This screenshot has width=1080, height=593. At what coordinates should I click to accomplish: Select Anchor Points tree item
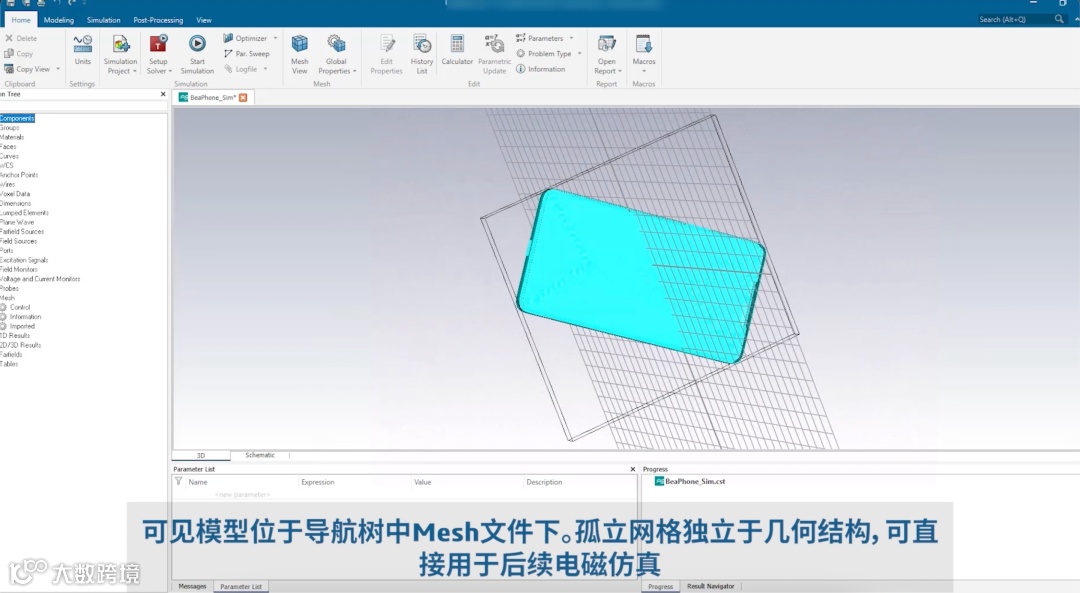coord(19,175)
